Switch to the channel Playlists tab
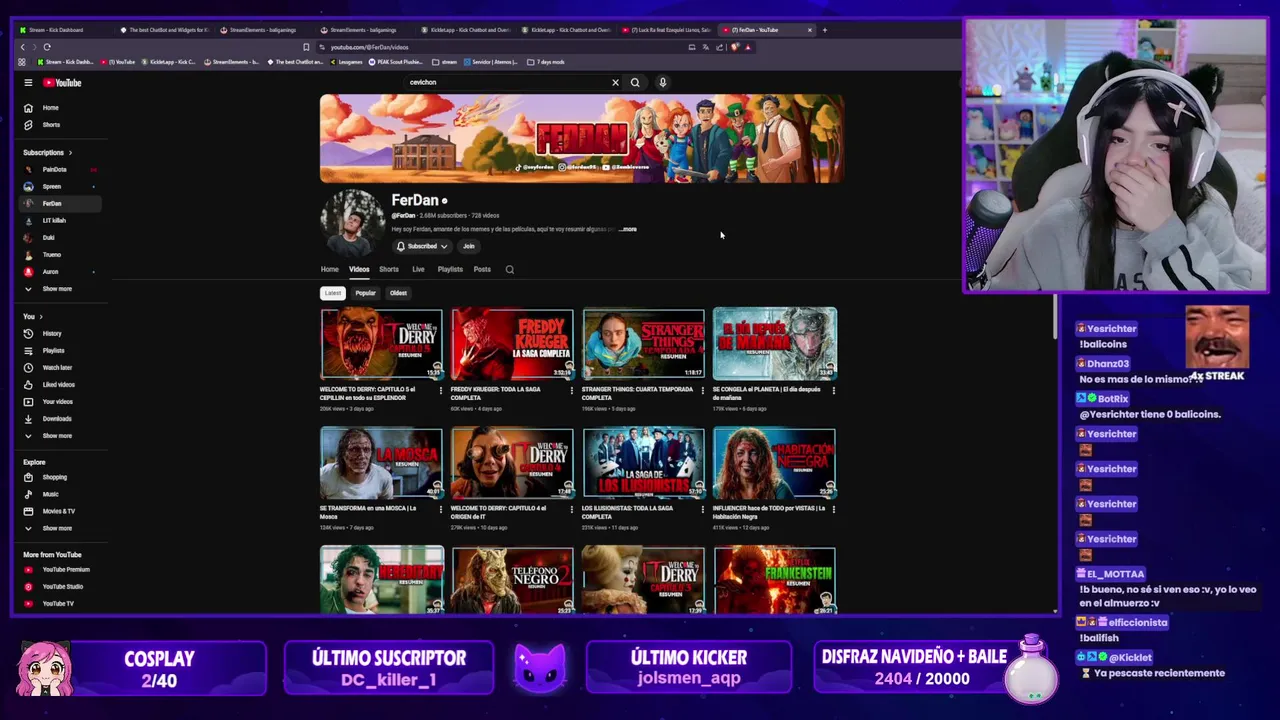The image size is (1280, 720). click(450, 269)
